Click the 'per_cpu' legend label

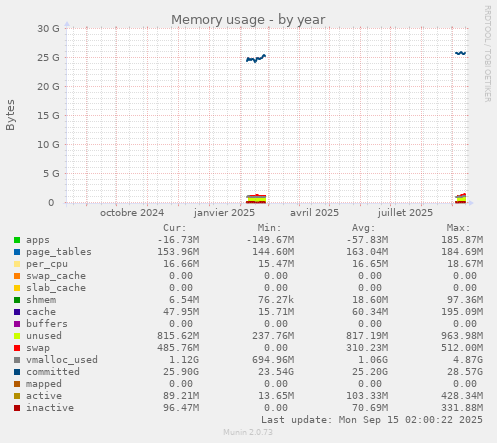[47, 264]
